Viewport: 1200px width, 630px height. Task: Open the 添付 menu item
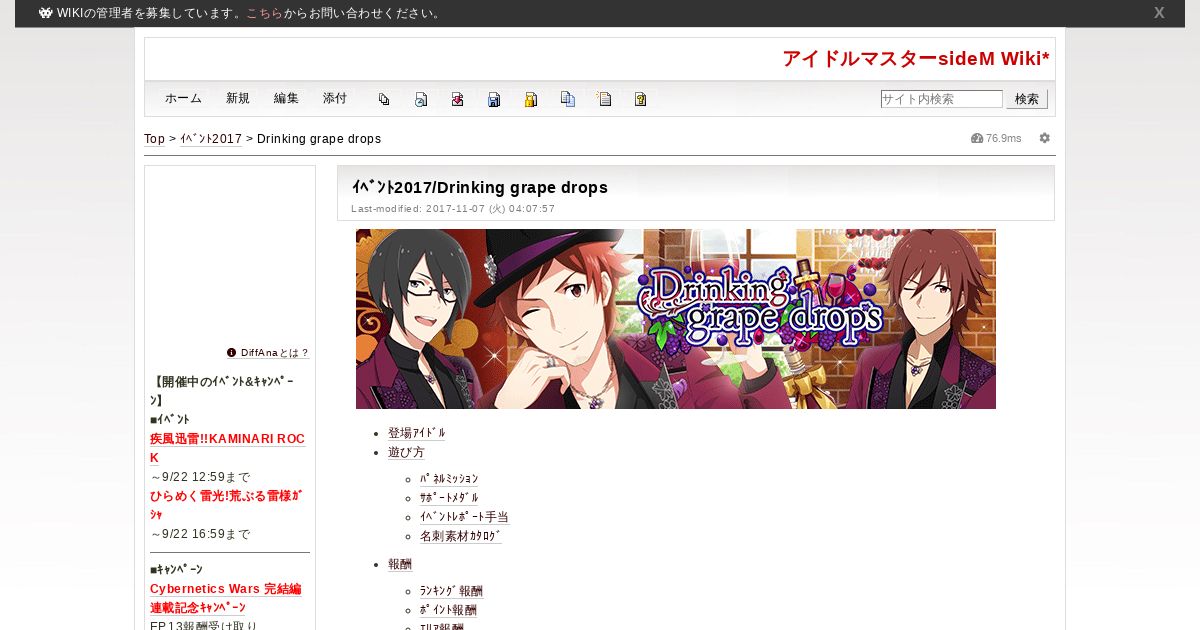pos(335,99)
